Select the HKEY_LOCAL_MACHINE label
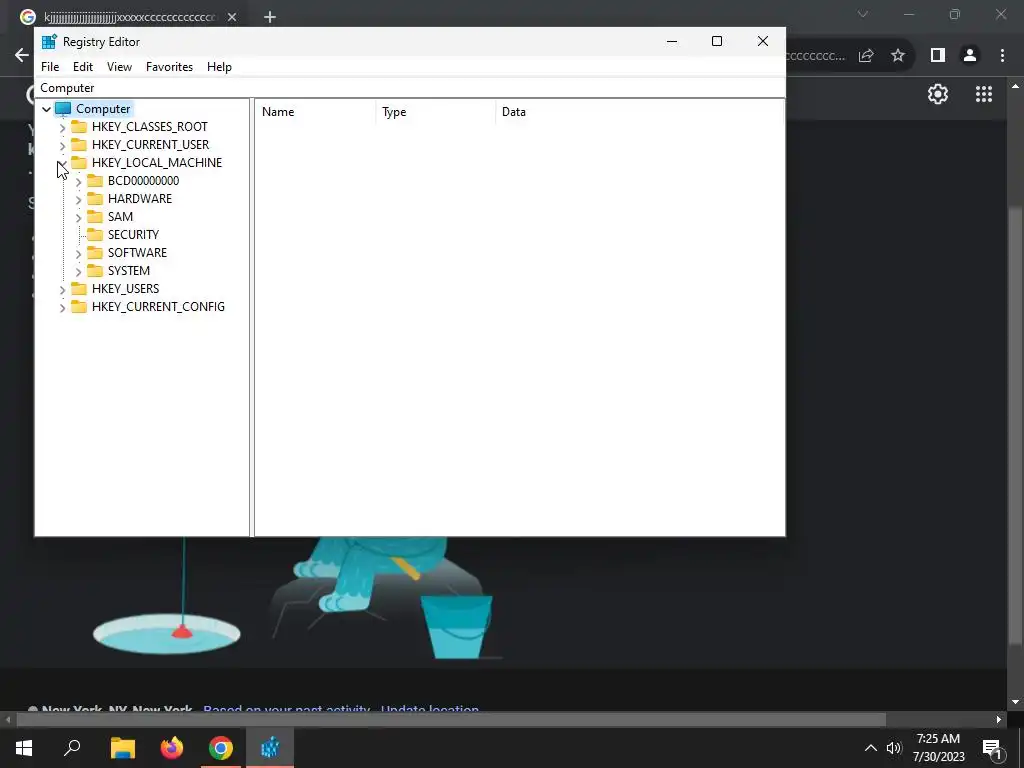 tap(157, 163)
